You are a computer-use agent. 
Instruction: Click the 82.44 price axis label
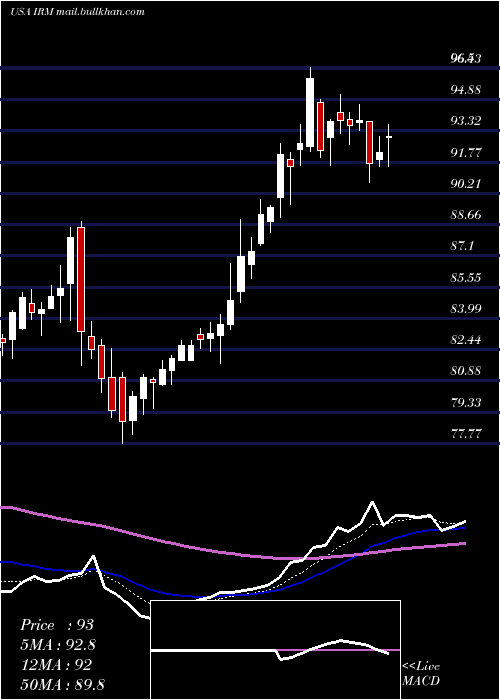point(466,340)
